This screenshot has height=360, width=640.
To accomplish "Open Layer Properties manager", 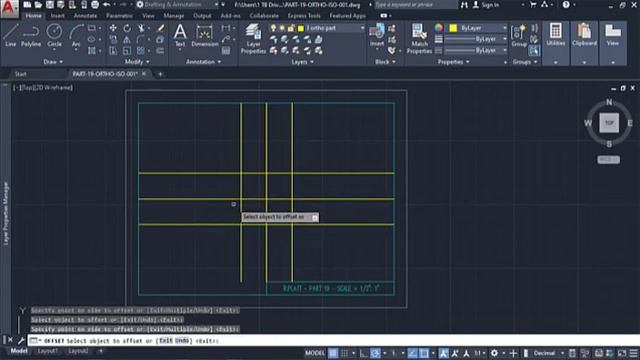I will [253, 39].
